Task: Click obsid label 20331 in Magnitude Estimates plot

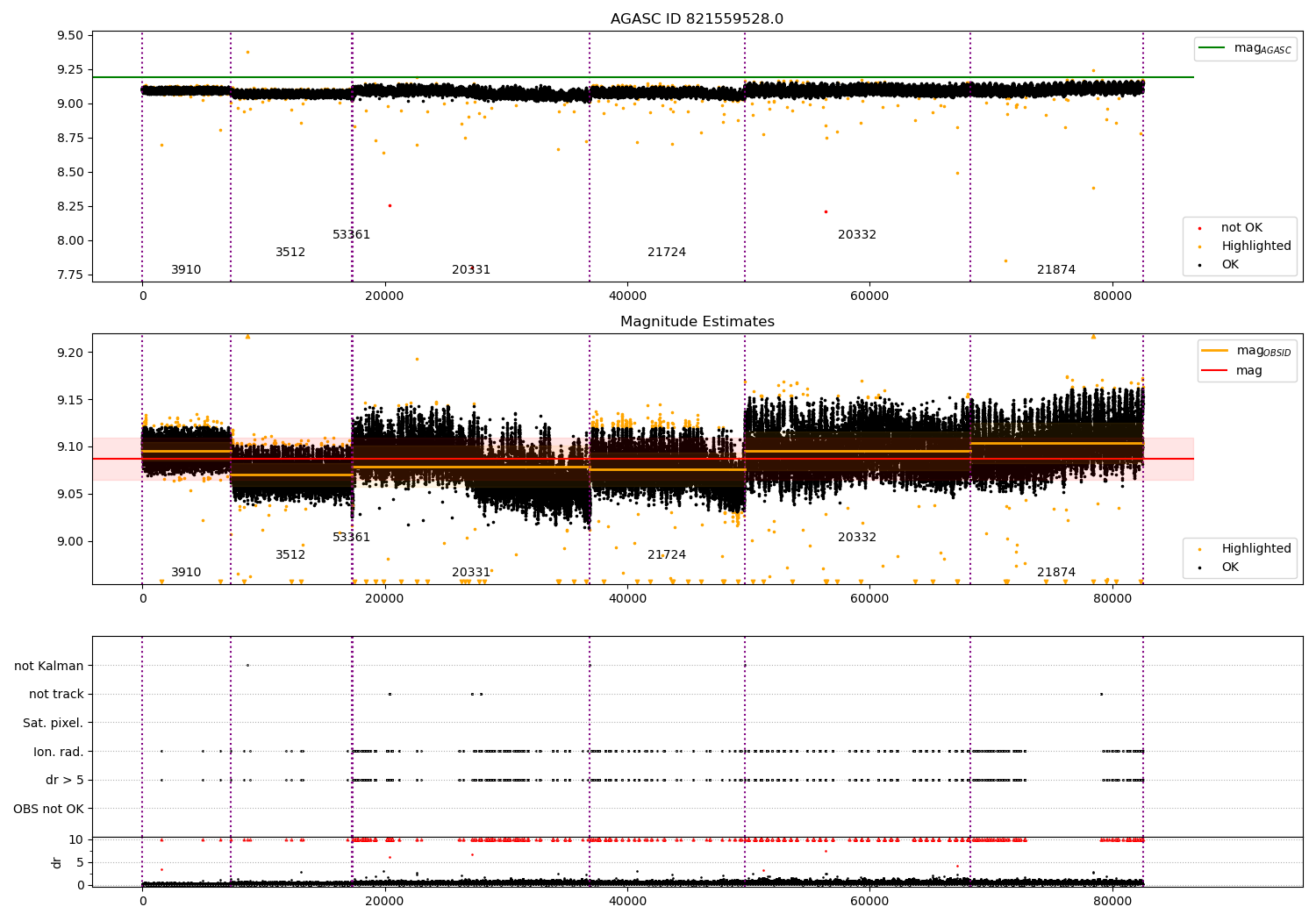Action: pos(471,573)
